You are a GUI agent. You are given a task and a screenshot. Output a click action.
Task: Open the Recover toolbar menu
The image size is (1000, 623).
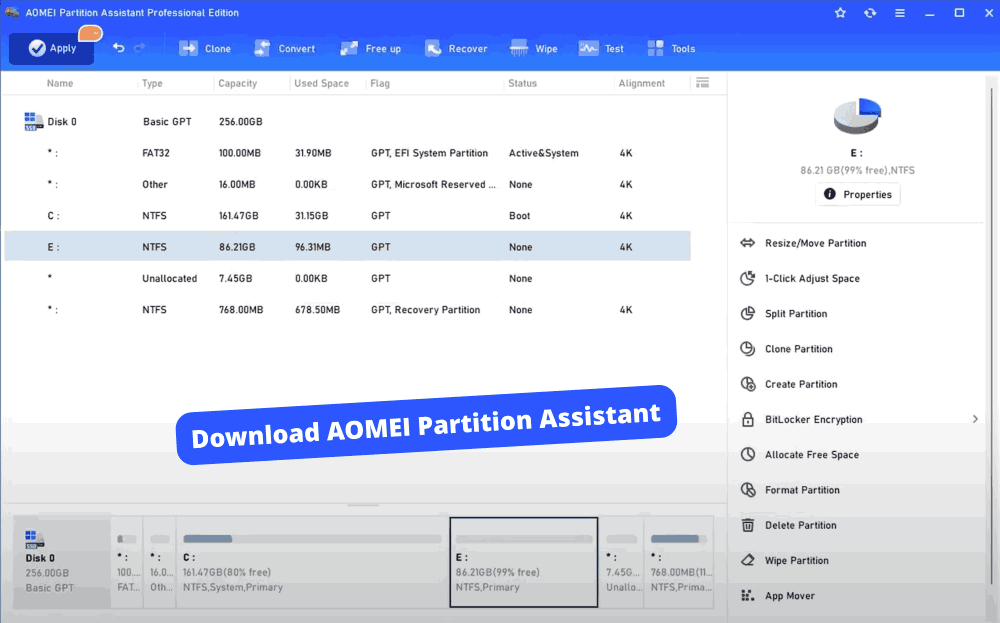pyautogui.click(x=456, y=48)
